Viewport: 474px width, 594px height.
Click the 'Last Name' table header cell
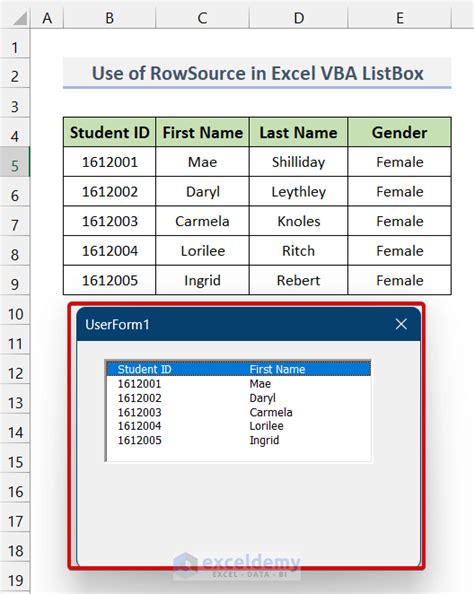coord(299,132)
